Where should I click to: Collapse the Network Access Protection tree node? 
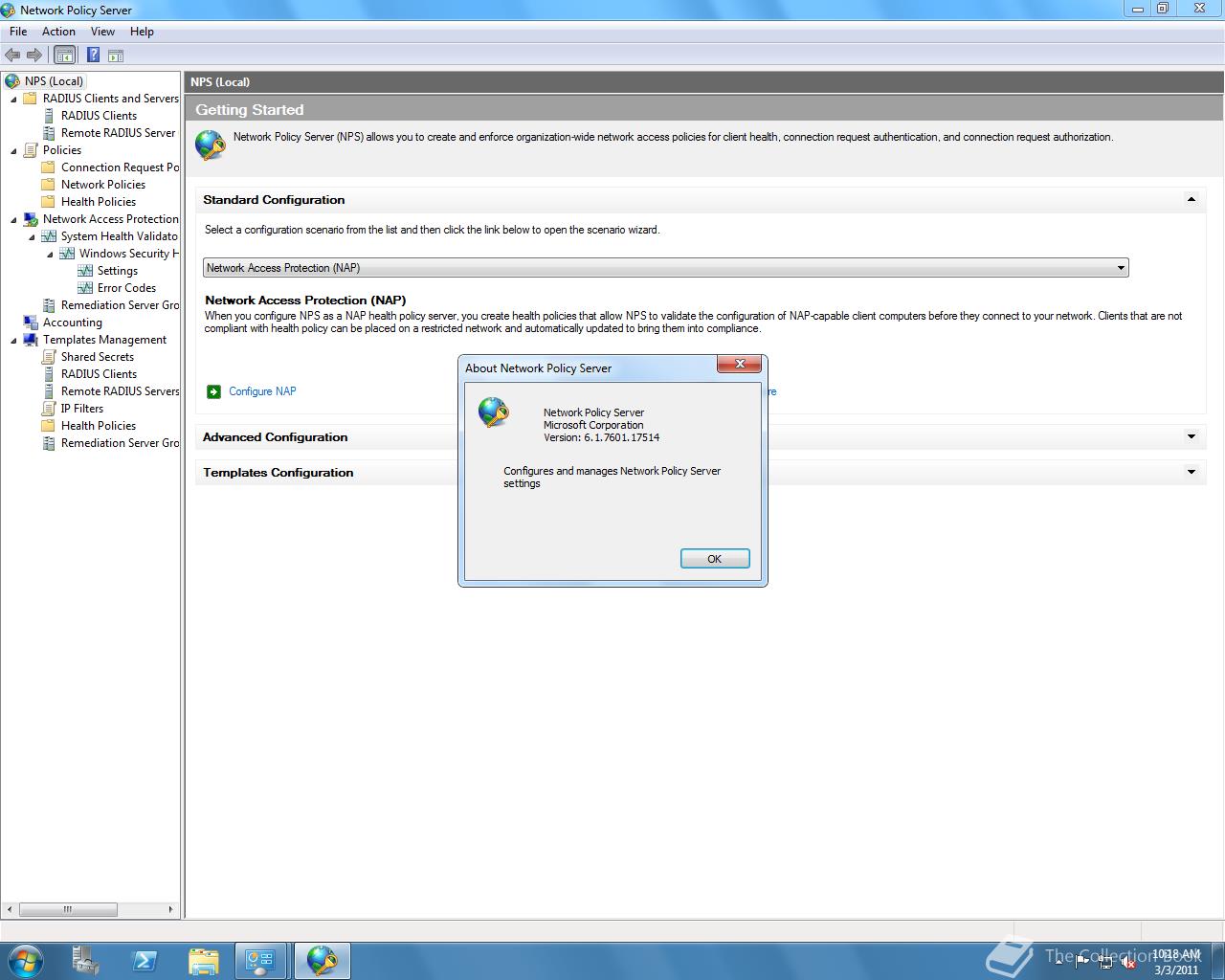pos(13,219)
